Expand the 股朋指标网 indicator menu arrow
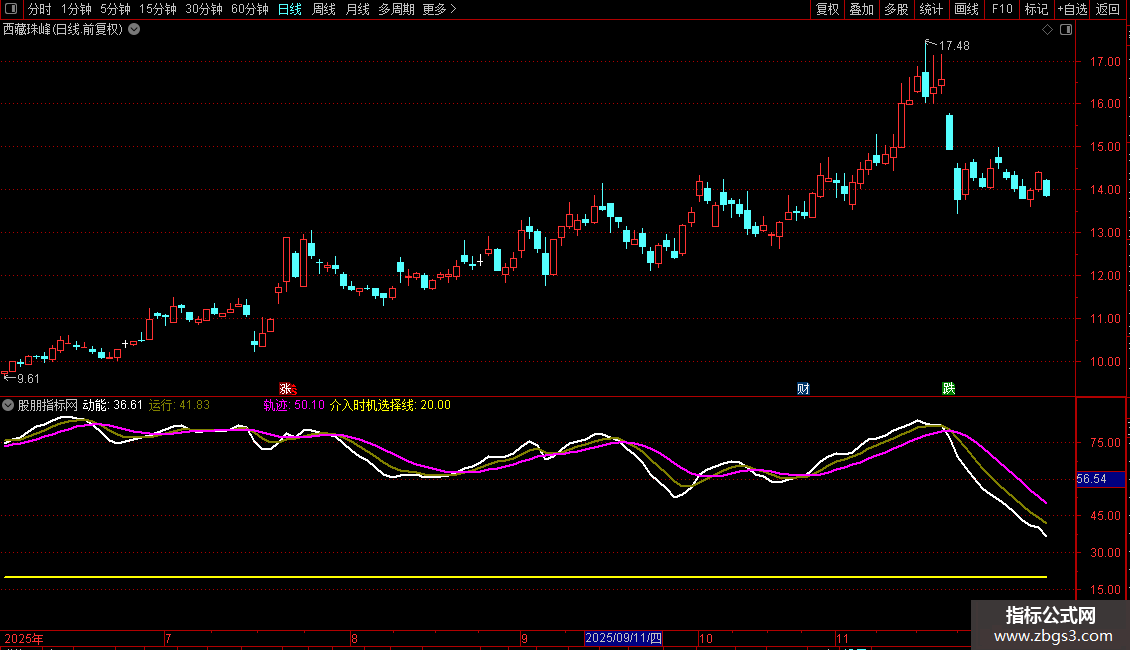The height and width of the screenshot is (650, 1130). [9, 405]
